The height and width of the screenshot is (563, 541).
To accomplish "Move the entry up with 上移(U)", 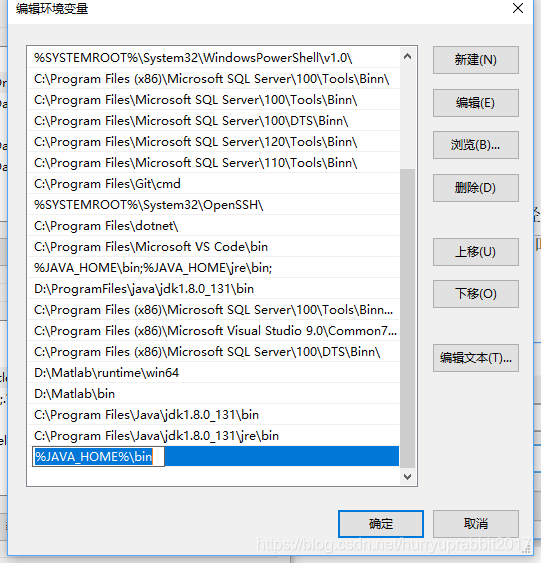I will coord(476,252).
